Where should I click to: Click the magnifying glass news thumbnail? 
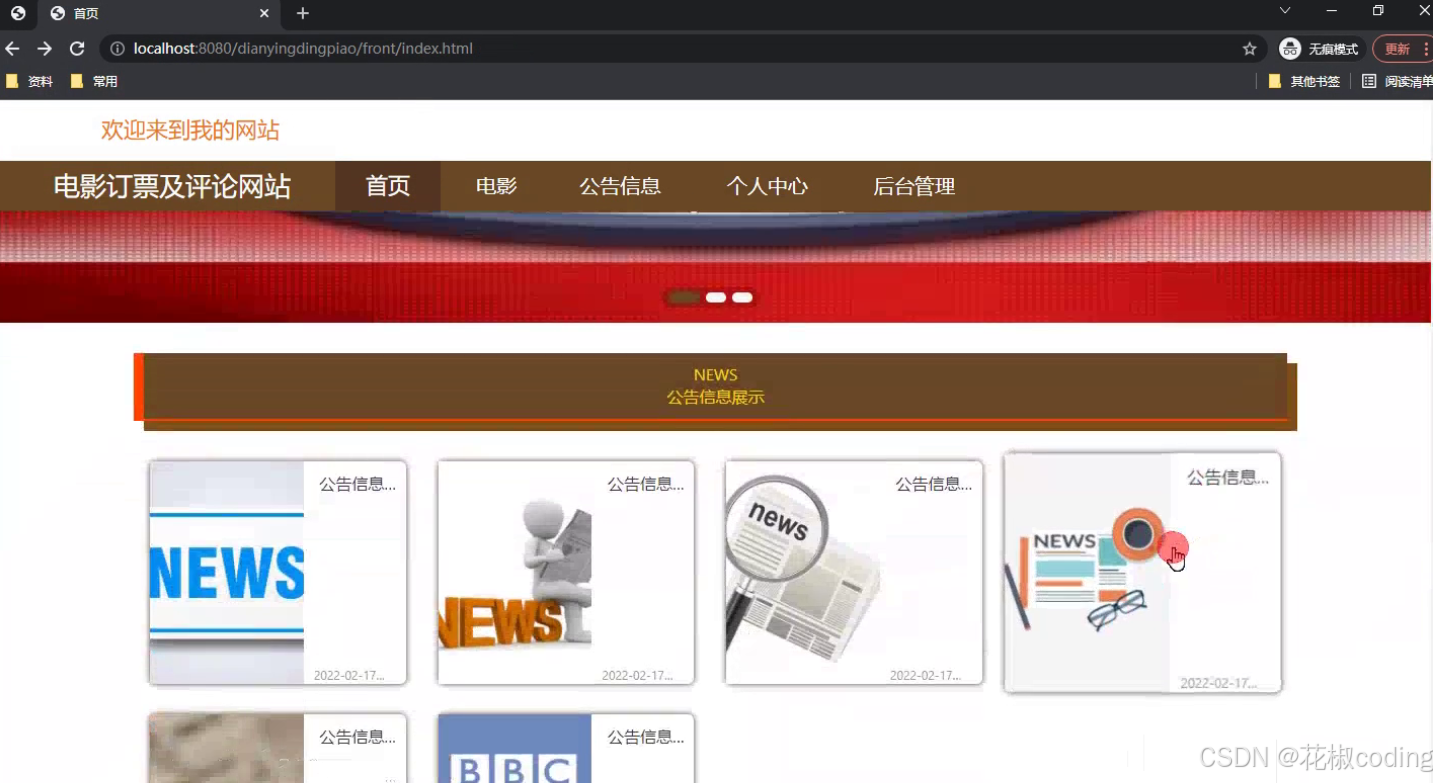click(853, 572)
